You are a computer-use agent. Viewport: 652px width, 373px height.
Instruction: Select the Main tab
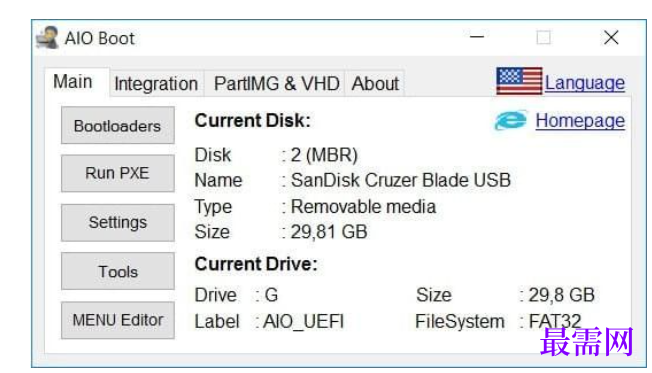[73, 82]
